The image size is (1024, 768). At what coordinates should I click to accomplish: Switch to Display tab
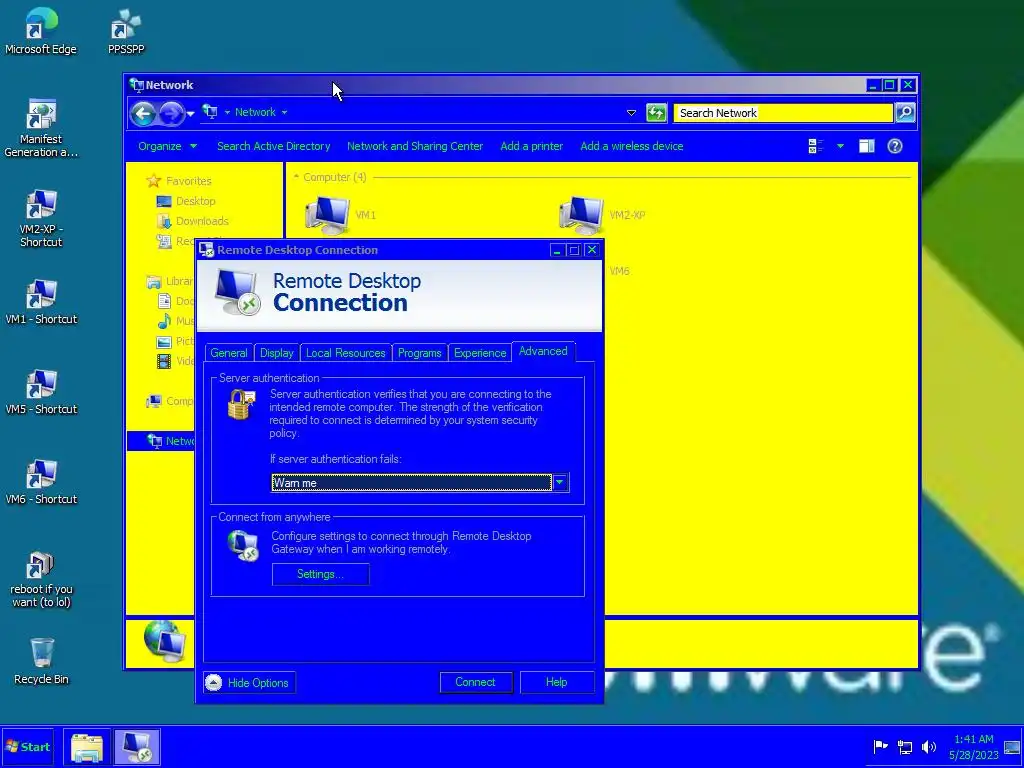tap(277, 353)
